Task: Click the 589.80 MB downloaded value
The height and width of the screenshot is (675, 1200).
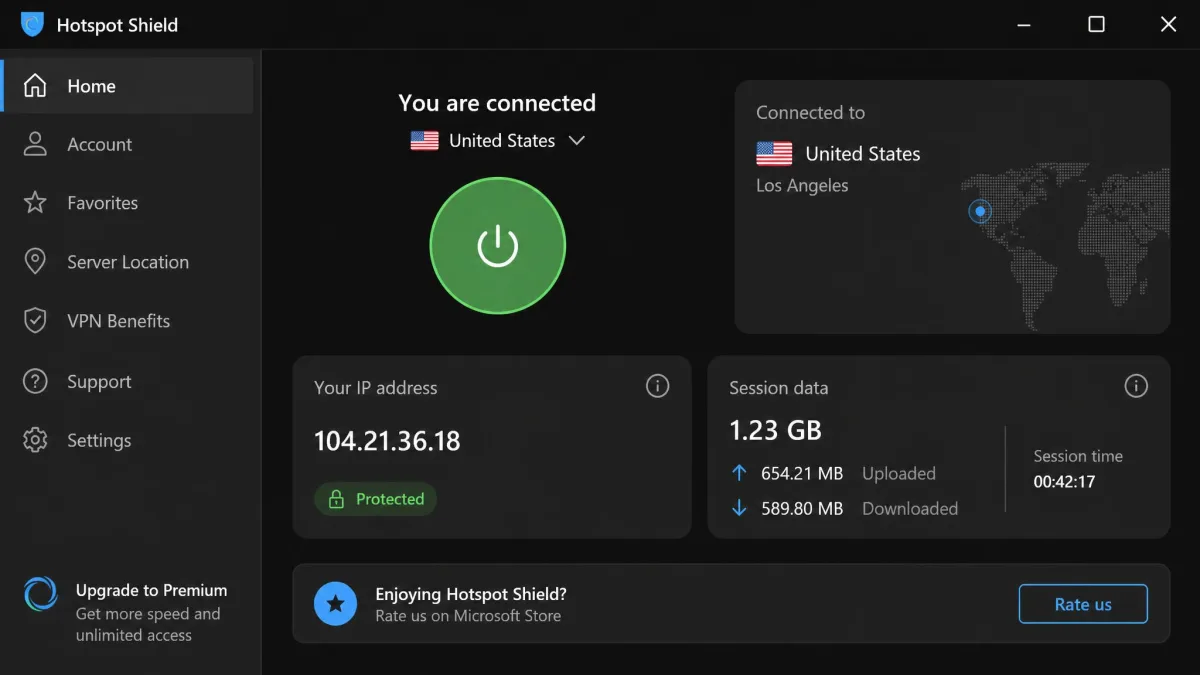Action: 802,508
